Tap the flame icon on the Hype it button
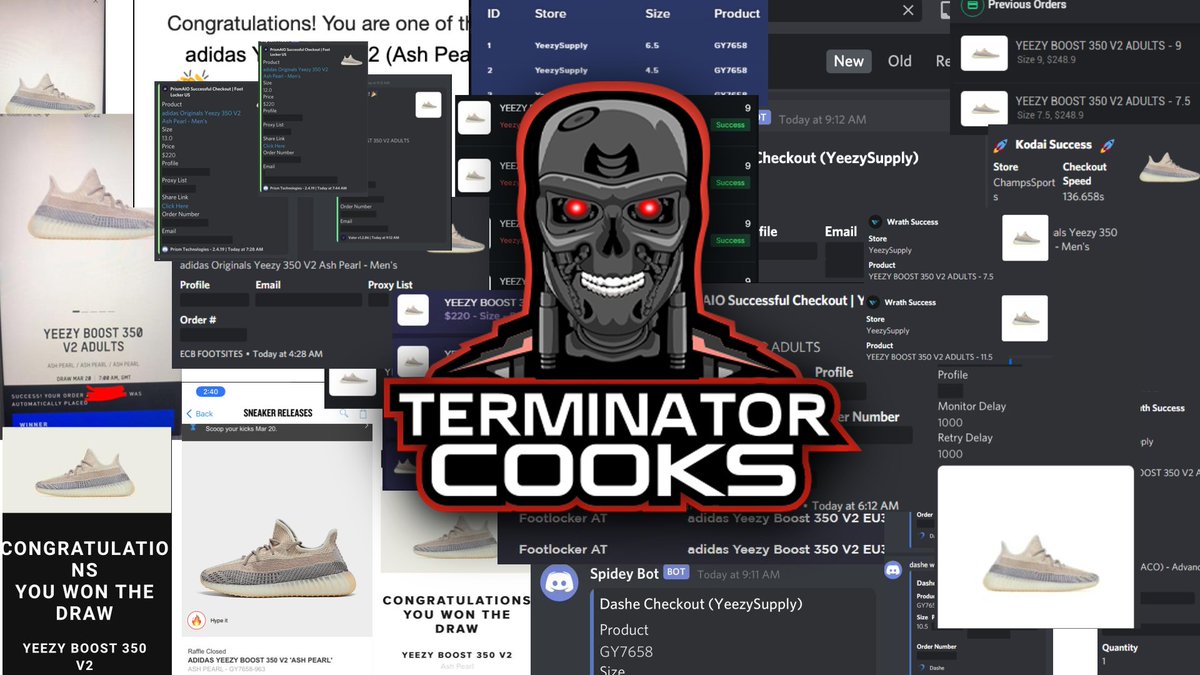This screenshot has height=675, width=1200. click(196, 620)
